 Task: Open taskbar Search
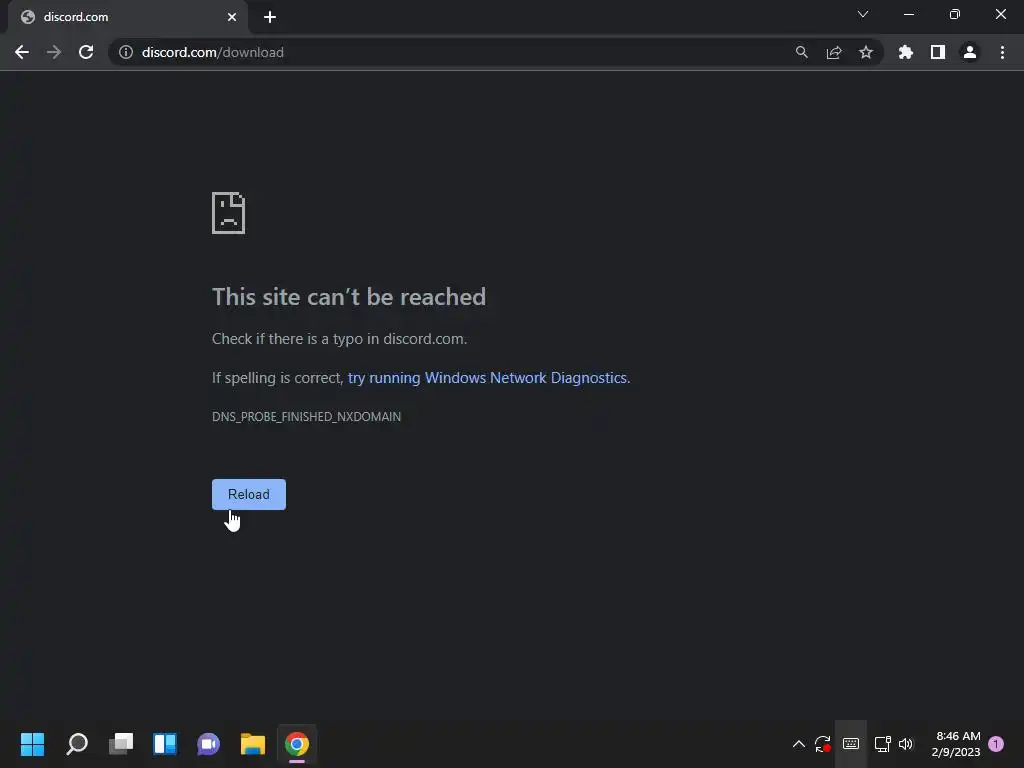[77, 744]
